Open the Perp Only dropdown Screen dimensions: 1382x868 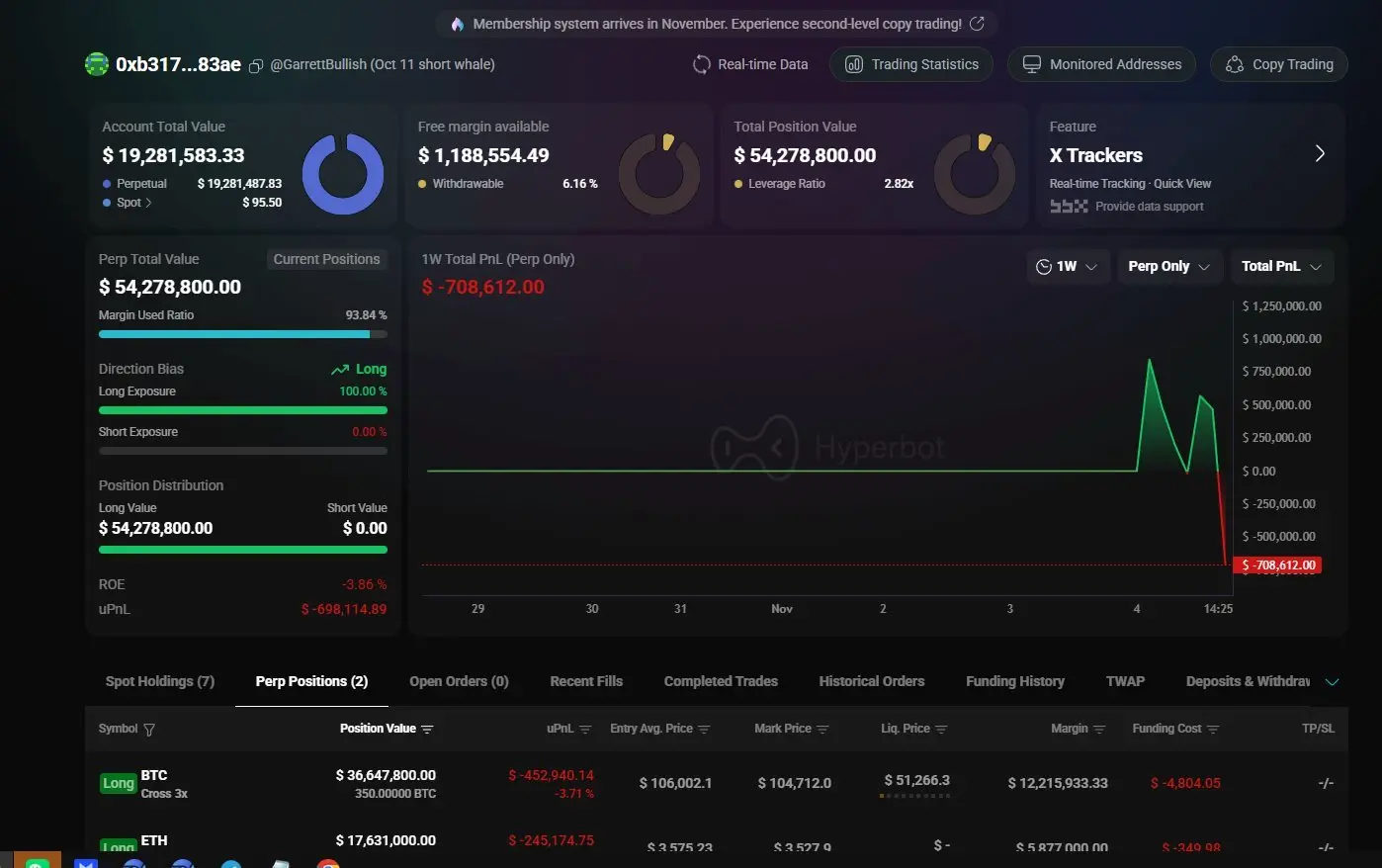point(1169,266)
